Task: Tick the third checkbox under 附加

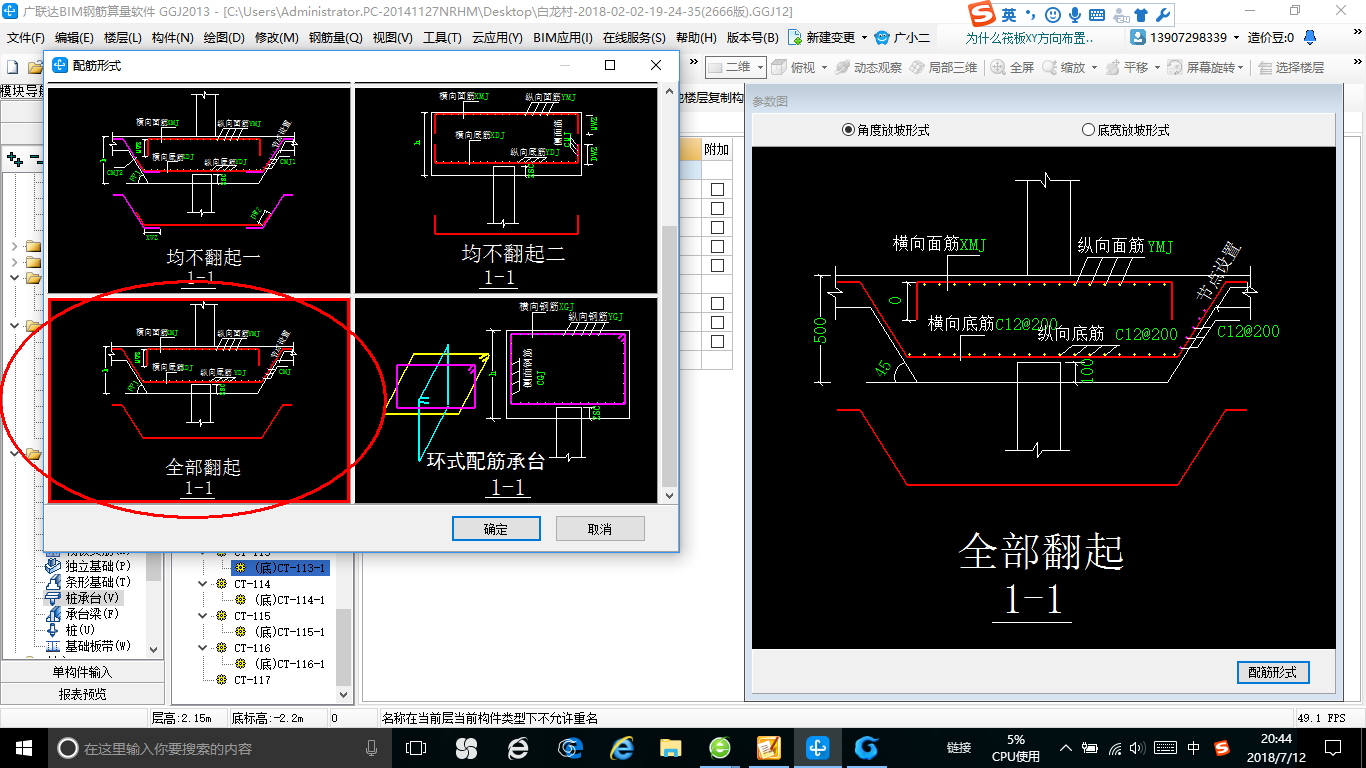Action: pos(717,228)
